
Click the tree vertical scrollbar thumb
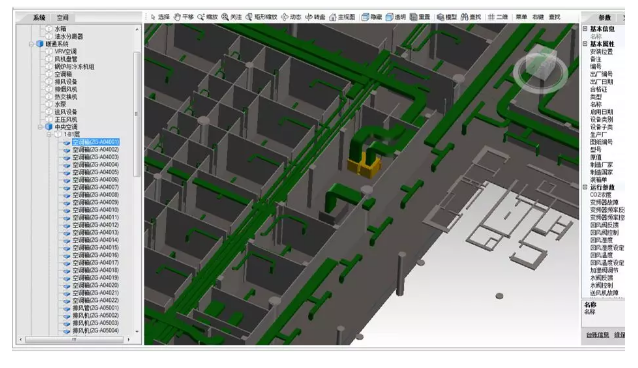[136, 114]
